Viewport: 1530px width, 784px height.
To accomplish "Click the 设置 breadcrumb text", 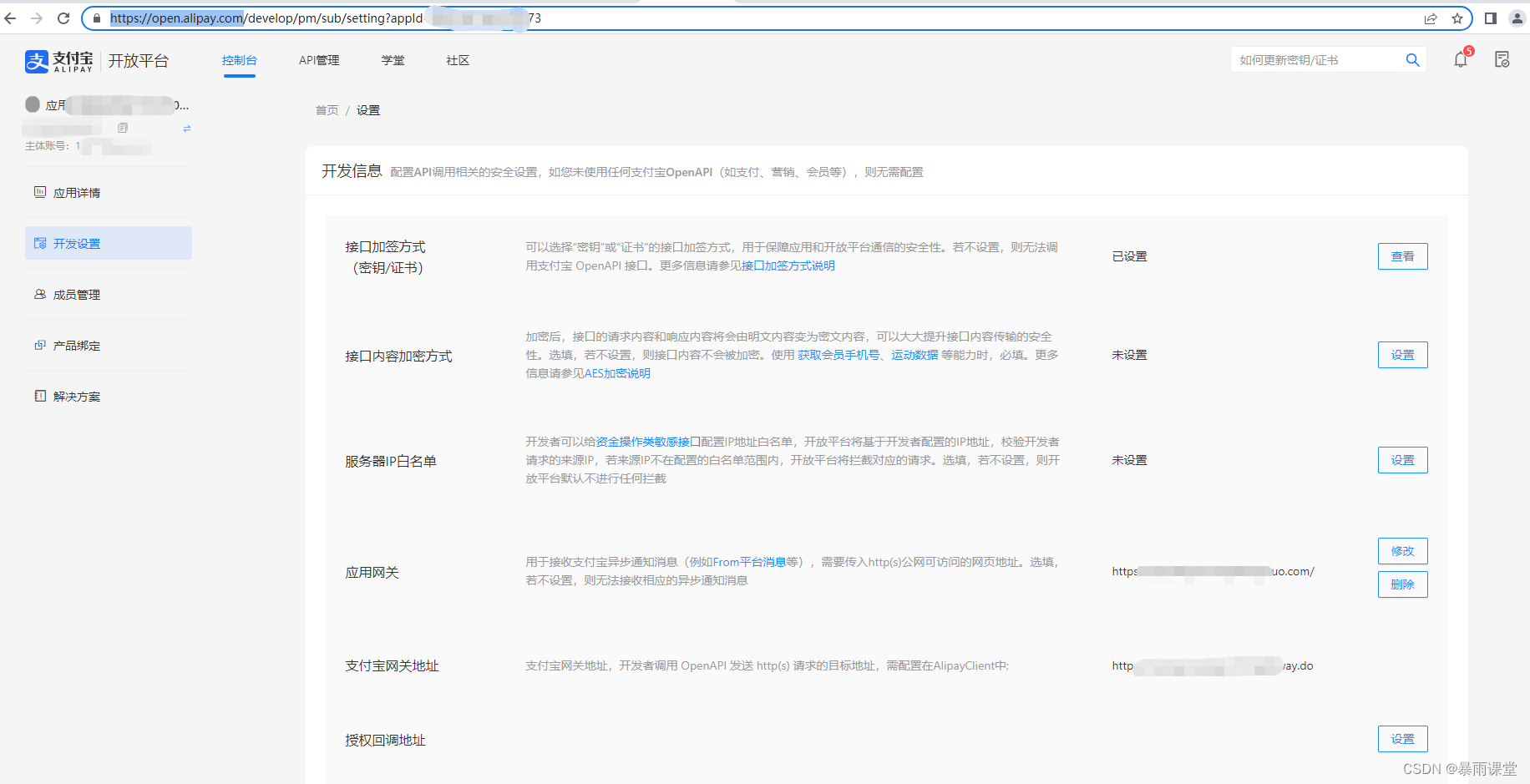I will coord(368,110).
